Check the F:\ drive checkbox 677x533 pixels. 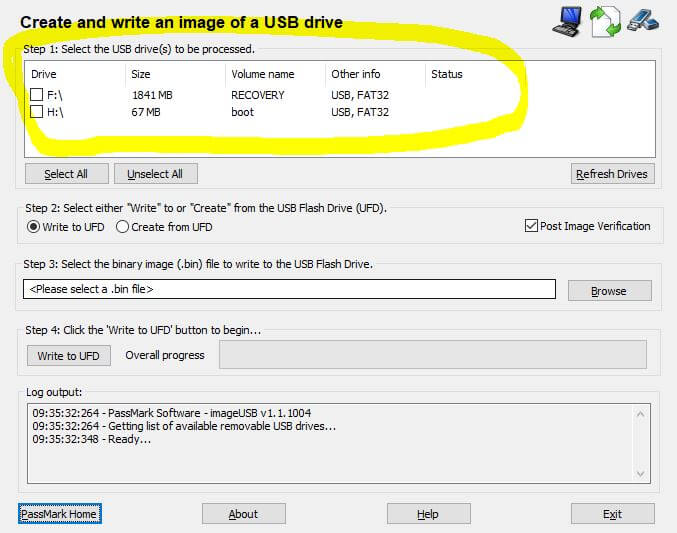pos(37,95)
